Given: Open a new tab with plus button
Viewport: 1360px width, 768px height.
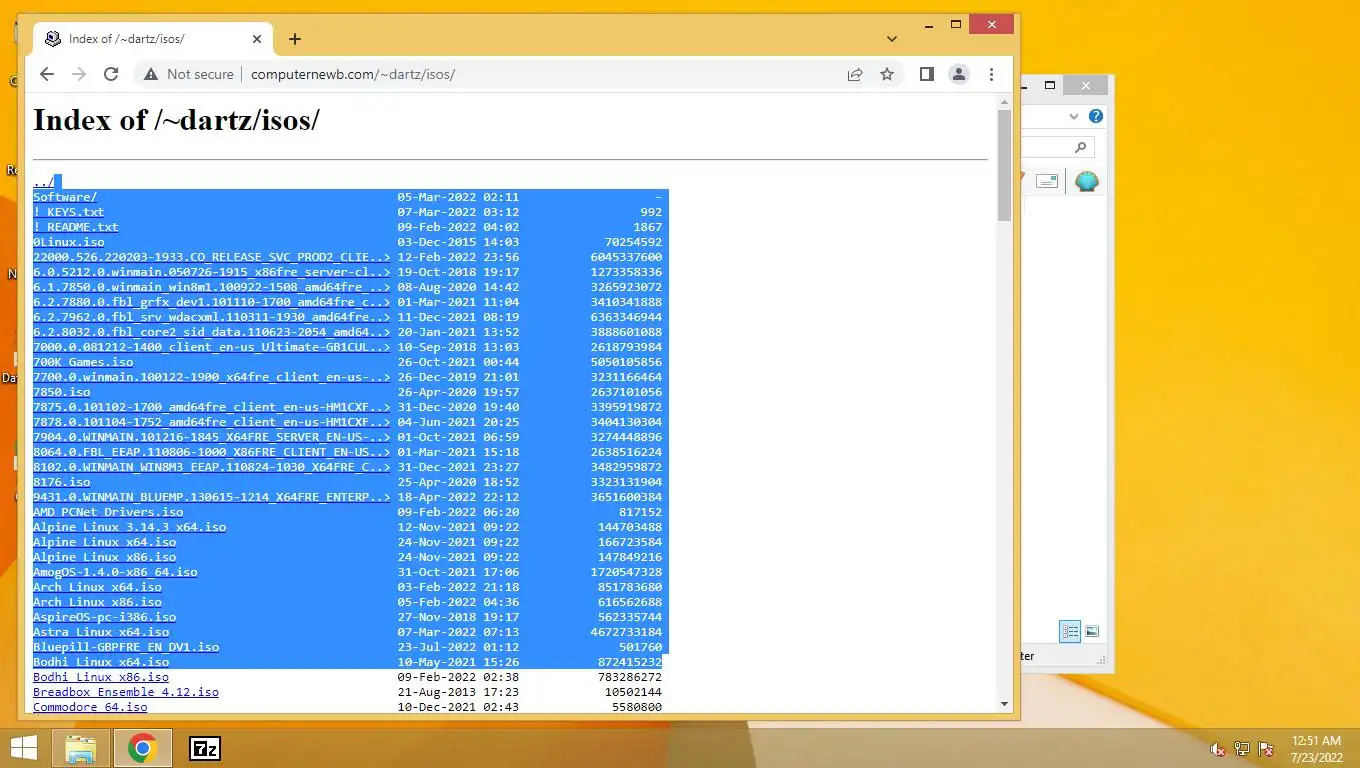Looking at the screenshot, I should pos(294,39).
